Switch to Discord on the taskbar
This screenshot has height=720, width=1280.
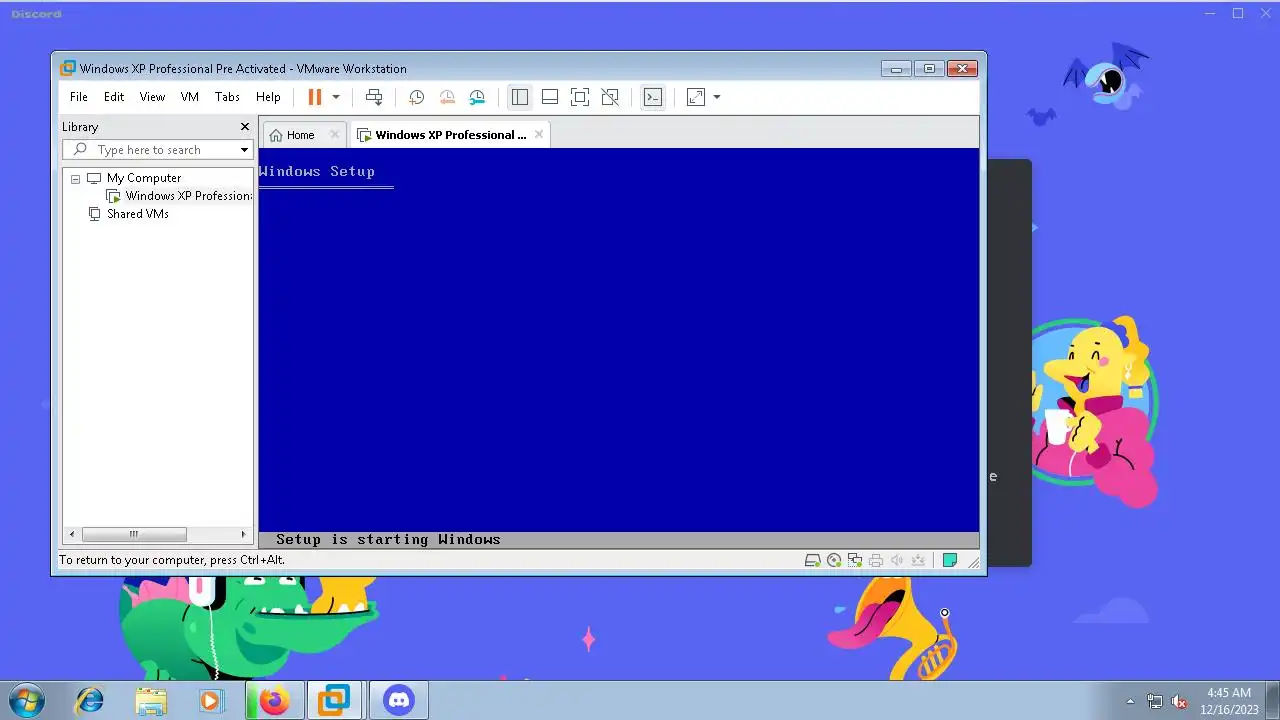[x=399, y=700]
